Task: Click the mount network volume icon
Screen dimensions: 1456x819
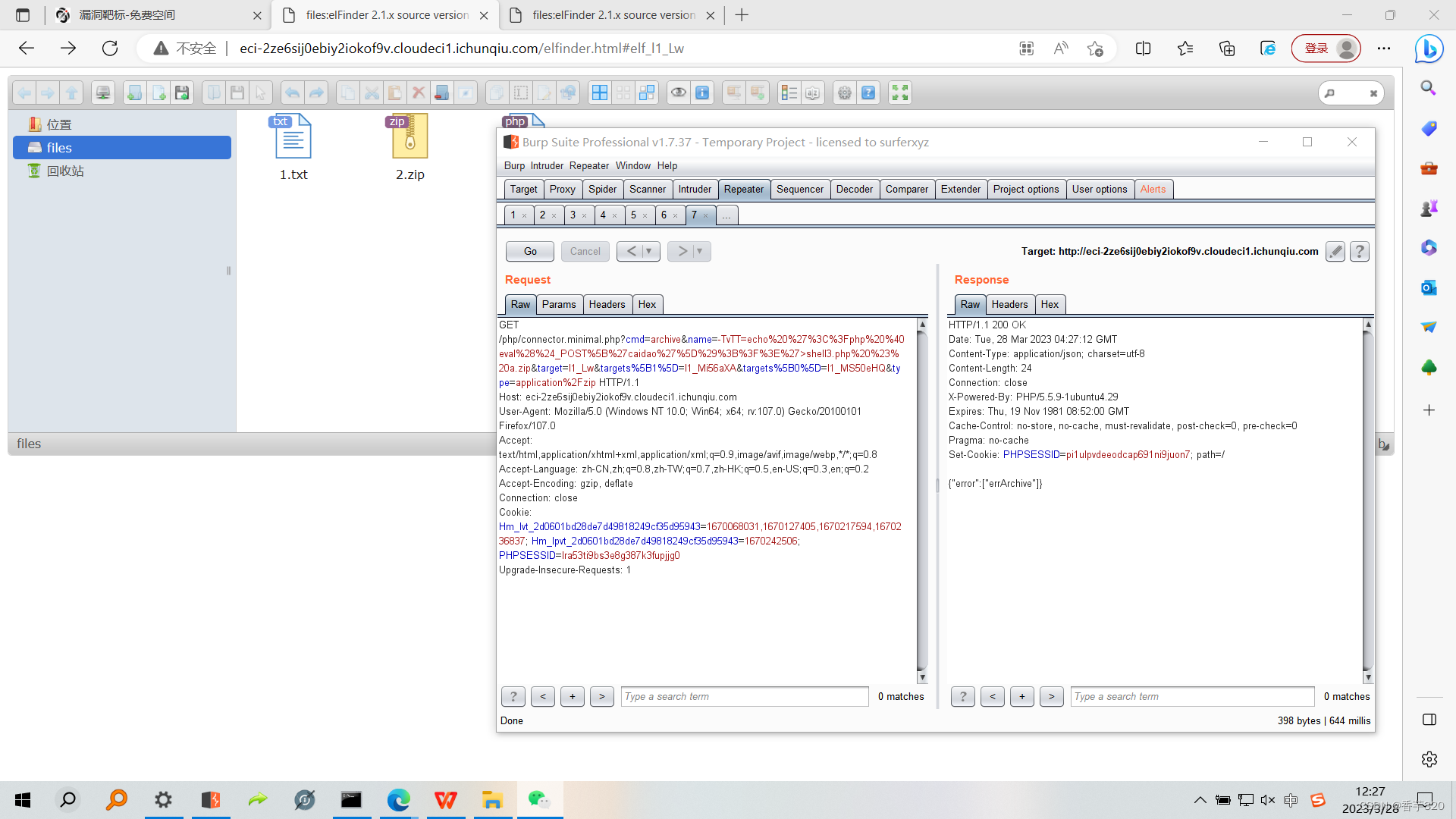Action: coord(103,93)
